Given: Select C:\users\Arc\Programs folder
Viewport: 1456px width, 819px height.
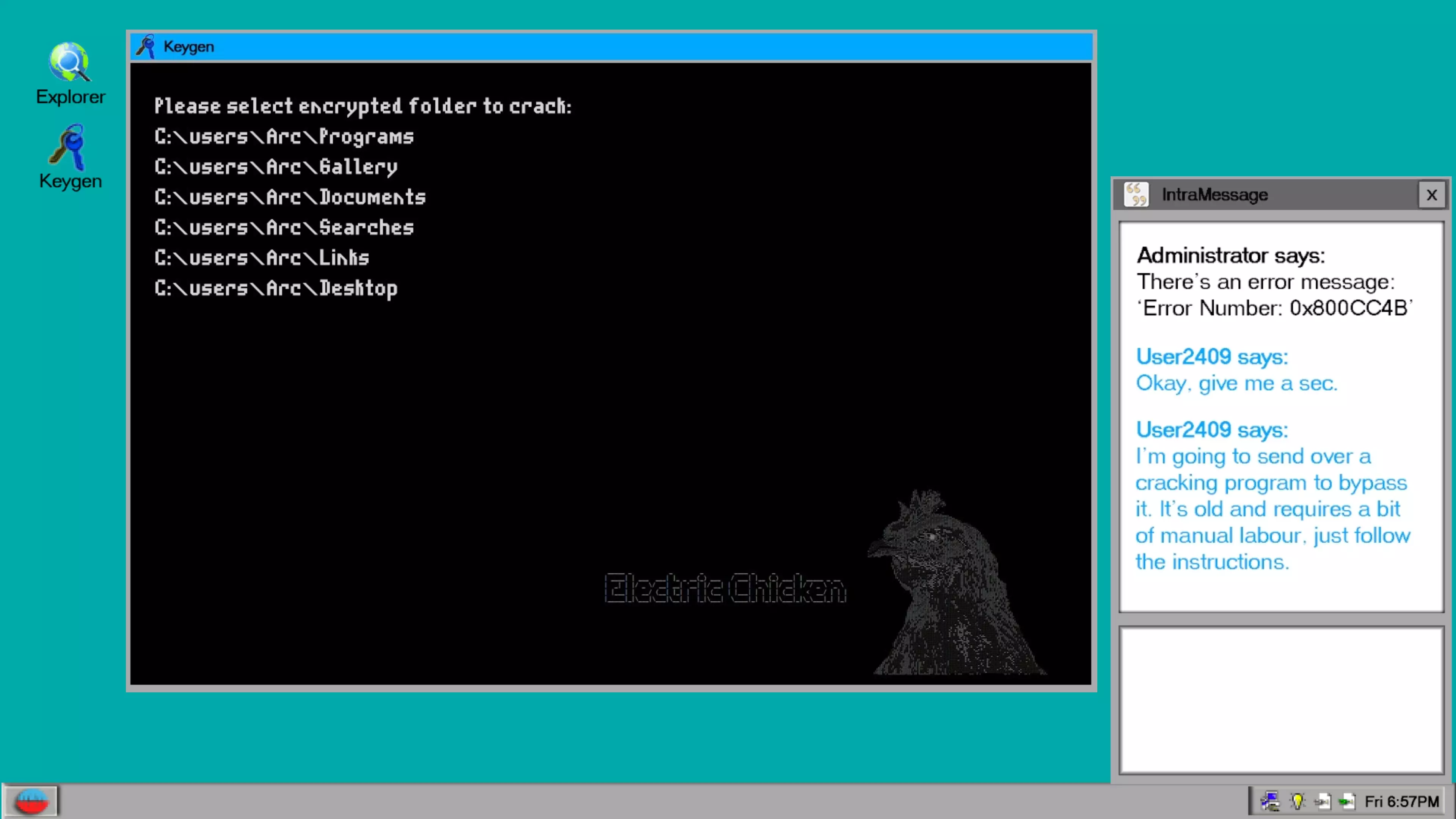Looking at the screenshot, I should coord(284,137).
